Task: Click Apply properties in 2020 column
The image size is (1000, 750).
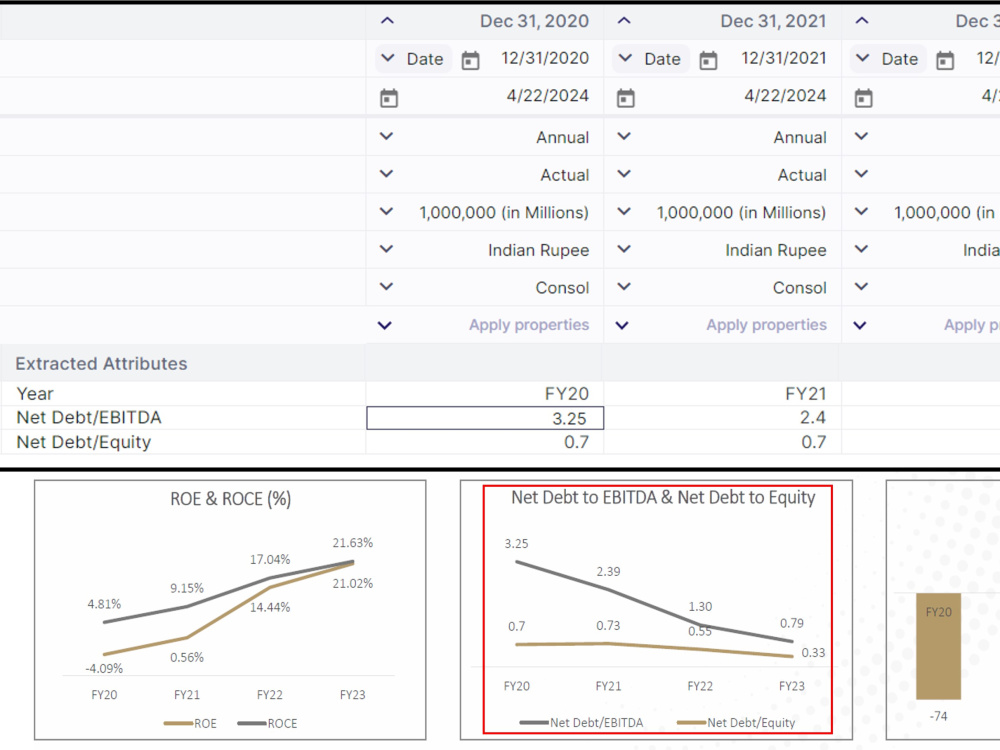Action: 529,325
